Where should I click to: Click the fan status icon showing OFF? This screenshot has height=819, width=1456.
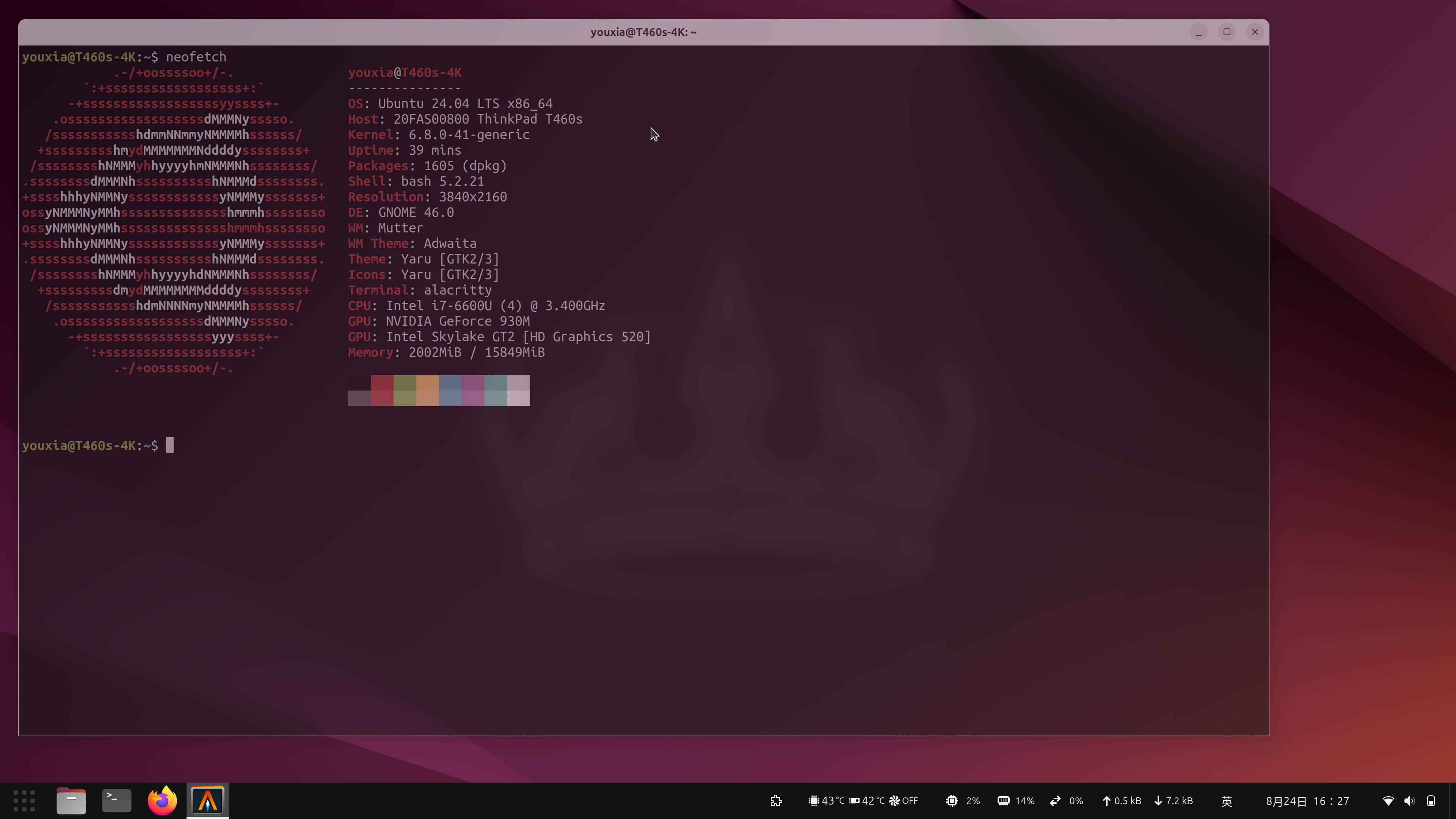coord(894,801)
